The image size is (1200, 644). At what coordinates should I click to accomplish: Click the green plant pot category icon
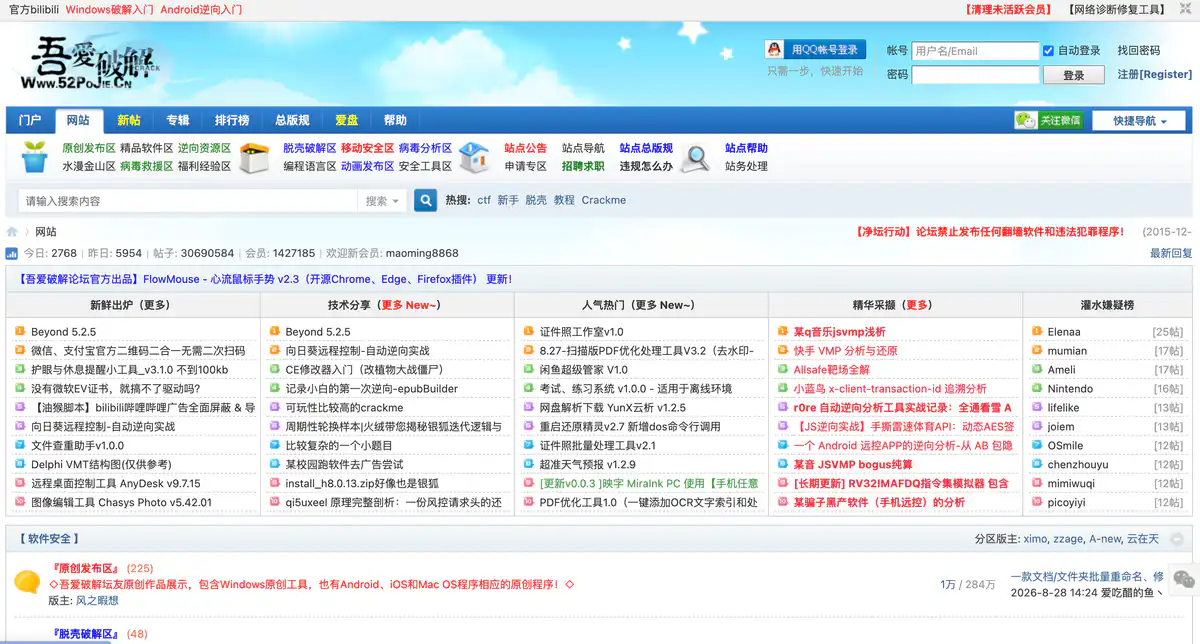coord(35,157)
